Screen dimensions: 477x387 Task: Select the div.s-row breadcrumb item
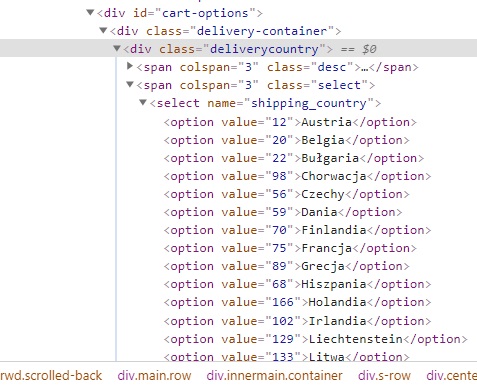click(x=384, y=376)
